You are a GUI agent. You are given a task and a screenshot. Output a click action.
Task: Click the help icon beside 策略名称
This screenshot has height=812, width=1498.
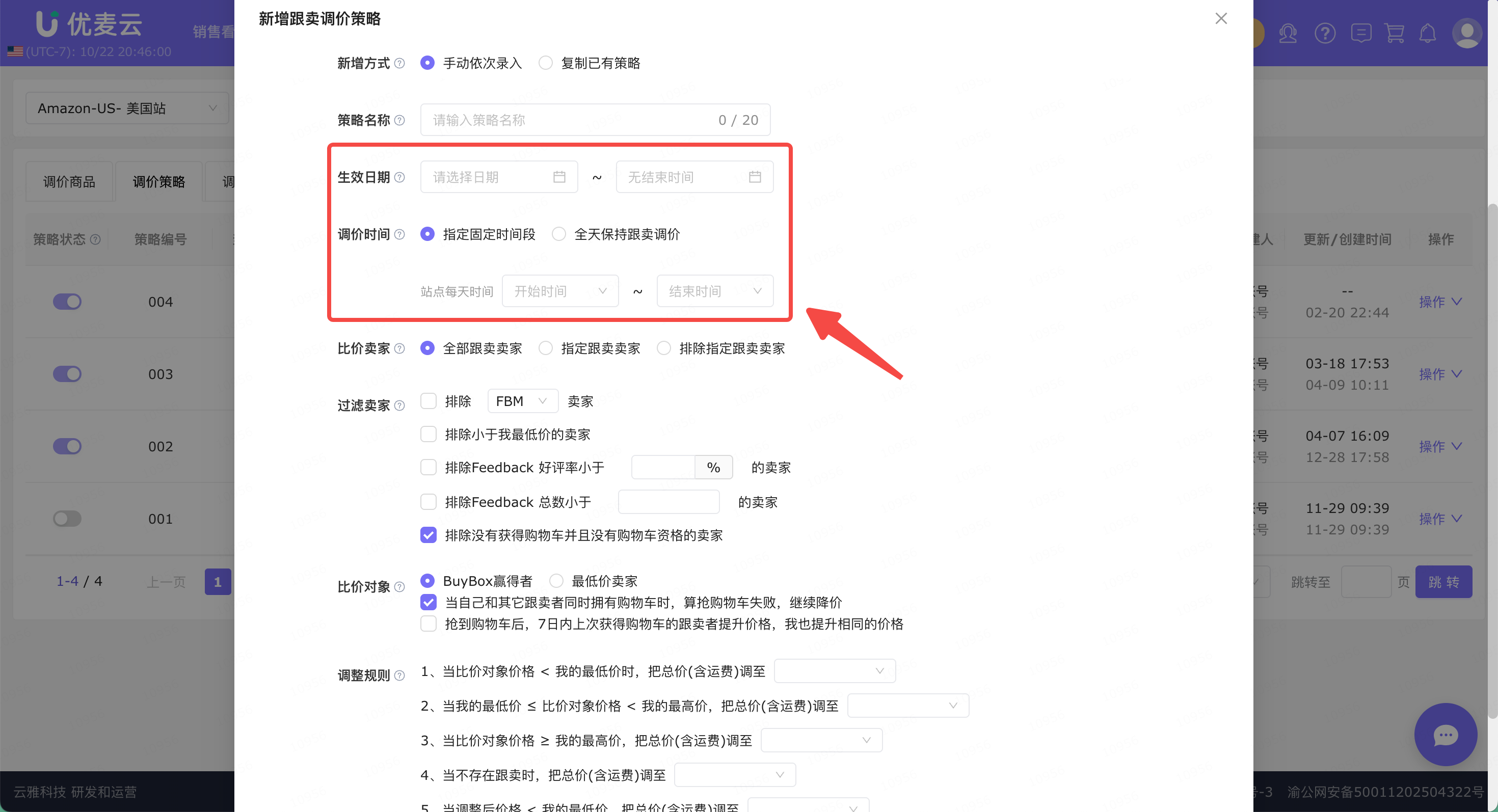tap(399, 120)
